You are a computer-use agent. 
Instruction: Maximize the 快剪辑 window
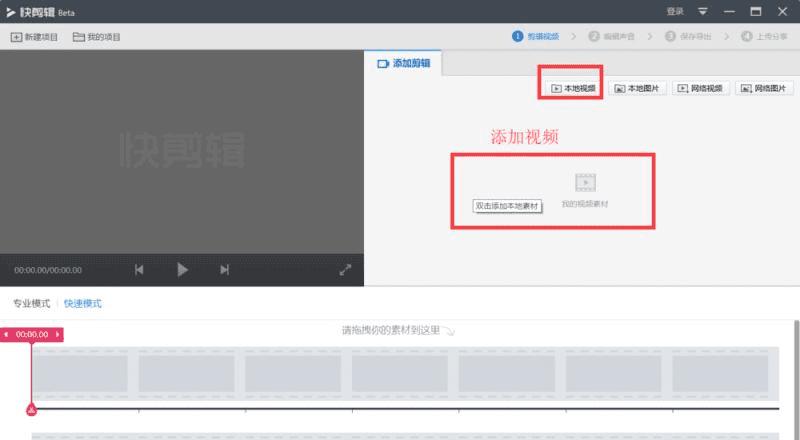[x=756, y=11]
